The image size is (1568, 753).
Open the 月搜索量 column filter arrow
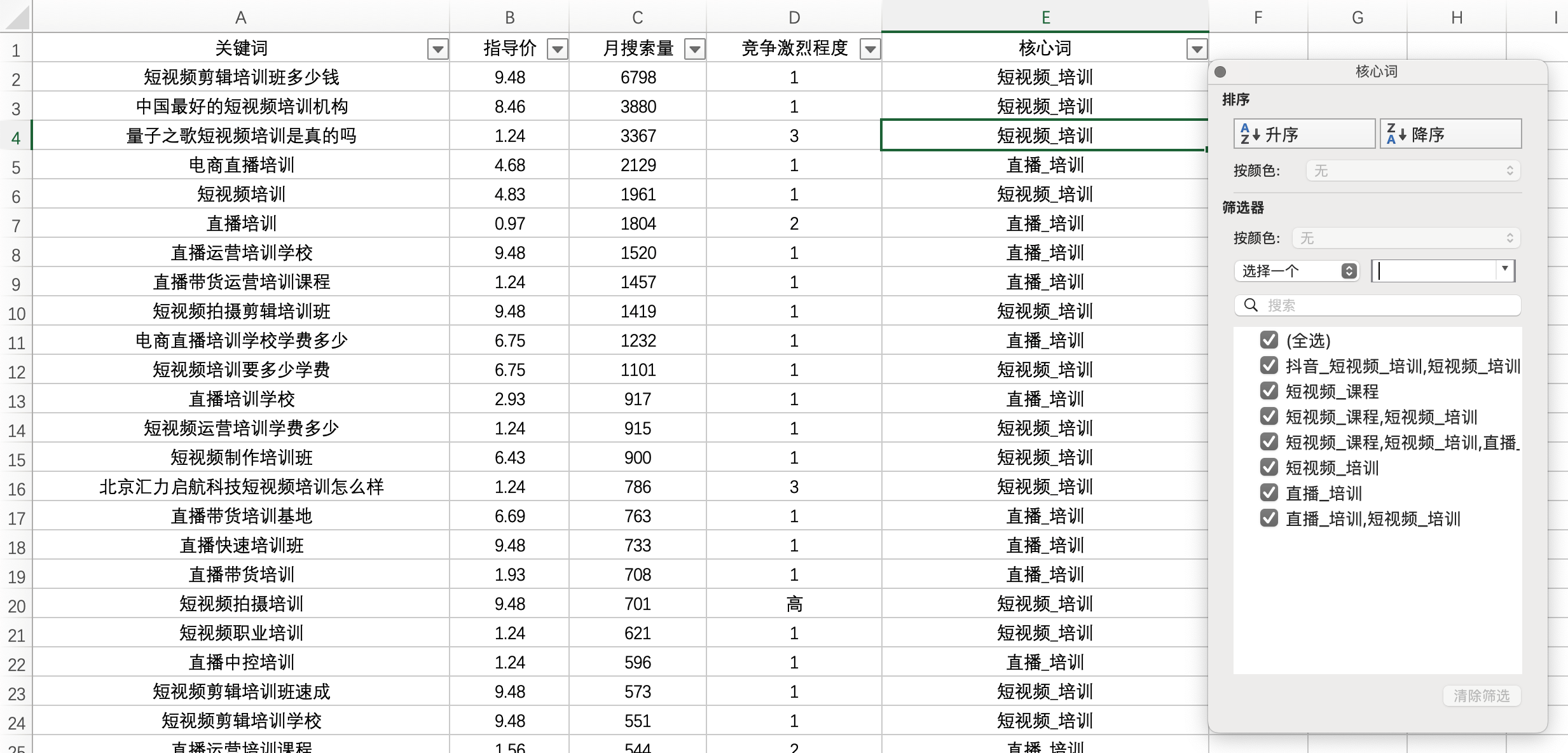click(694, 49)
